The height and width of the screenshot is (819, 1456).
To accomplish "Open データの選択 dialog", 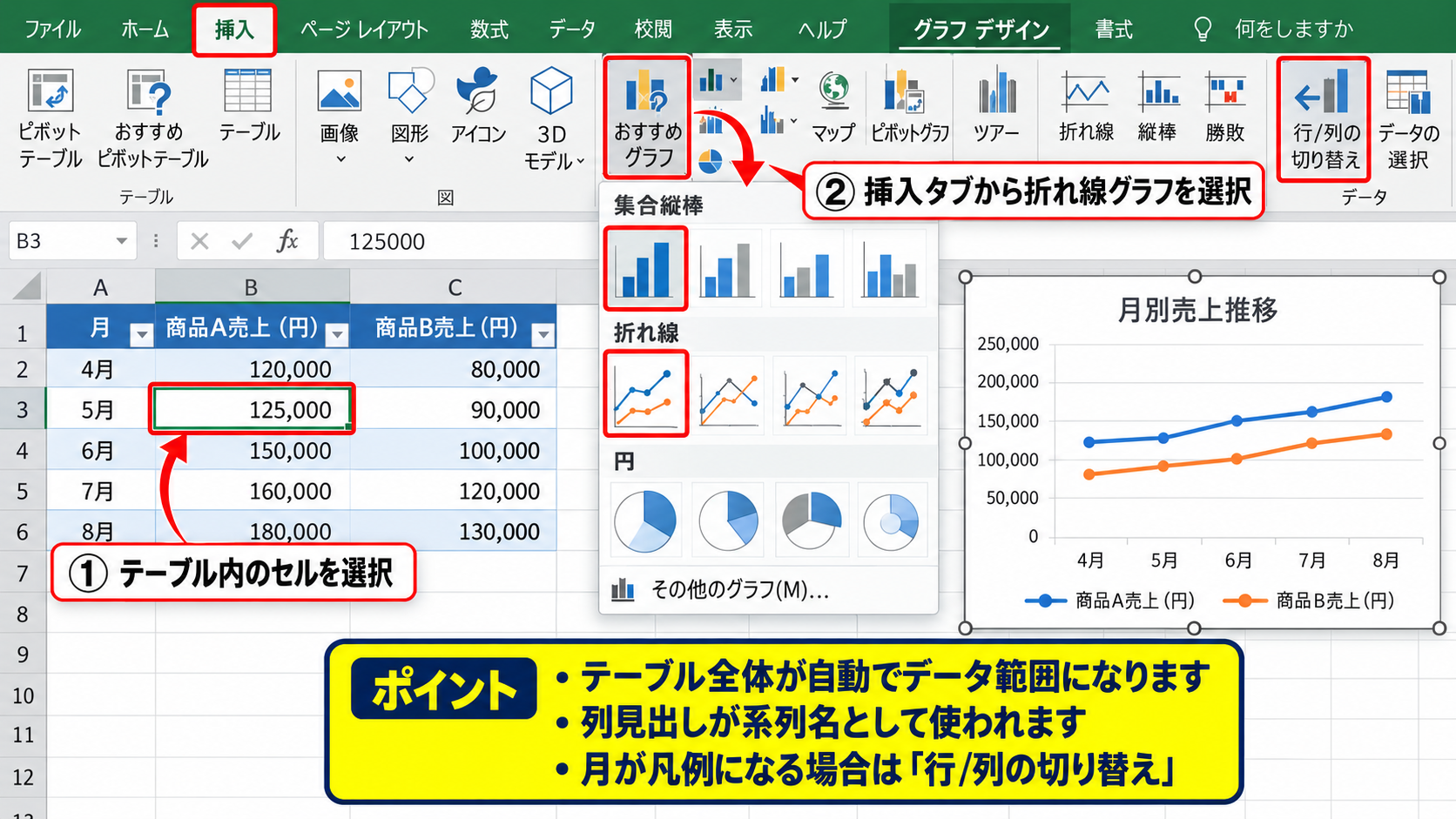I will tap(1408, 119).
